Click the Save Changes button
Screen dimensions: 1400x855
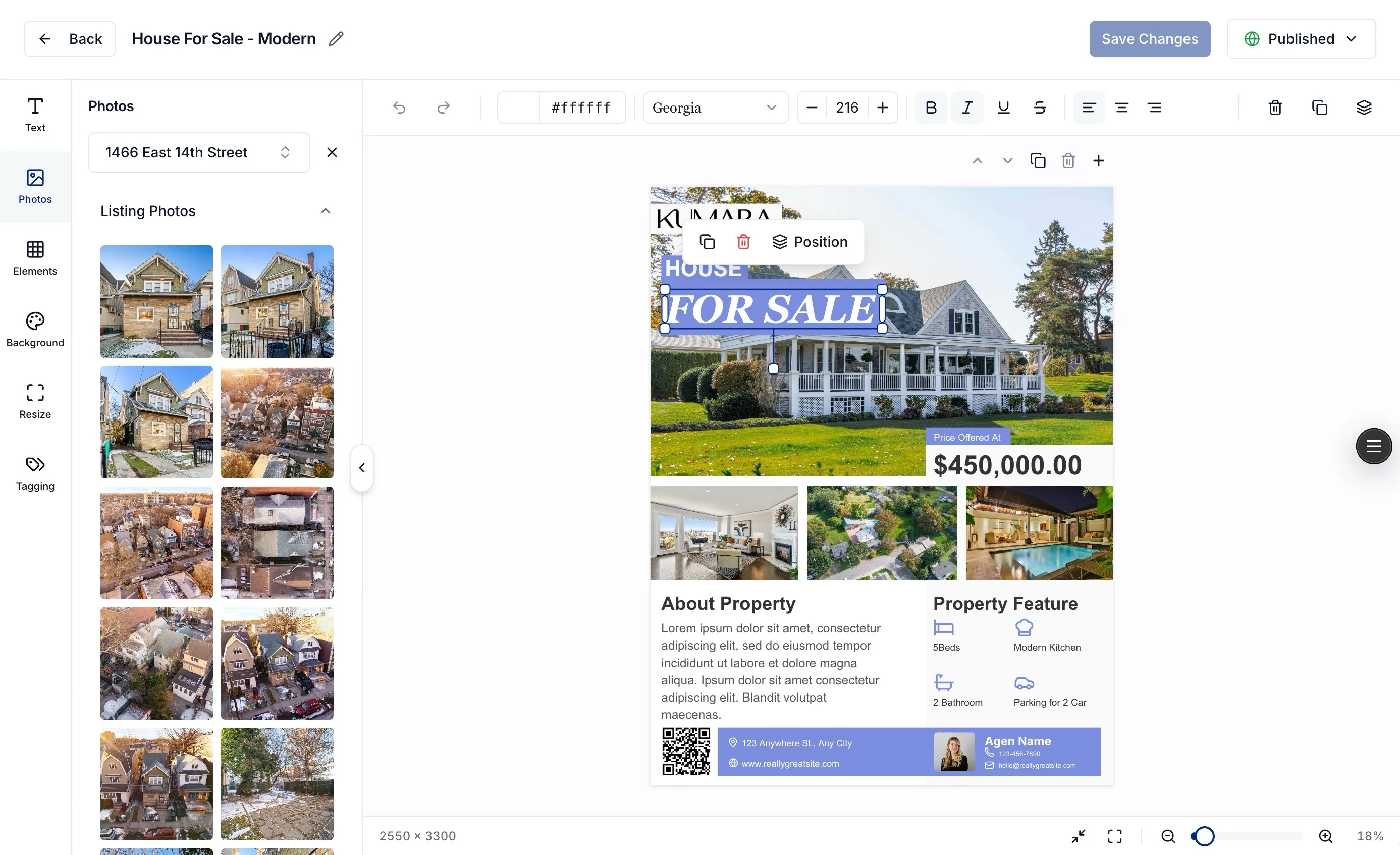coord(1150,39)
